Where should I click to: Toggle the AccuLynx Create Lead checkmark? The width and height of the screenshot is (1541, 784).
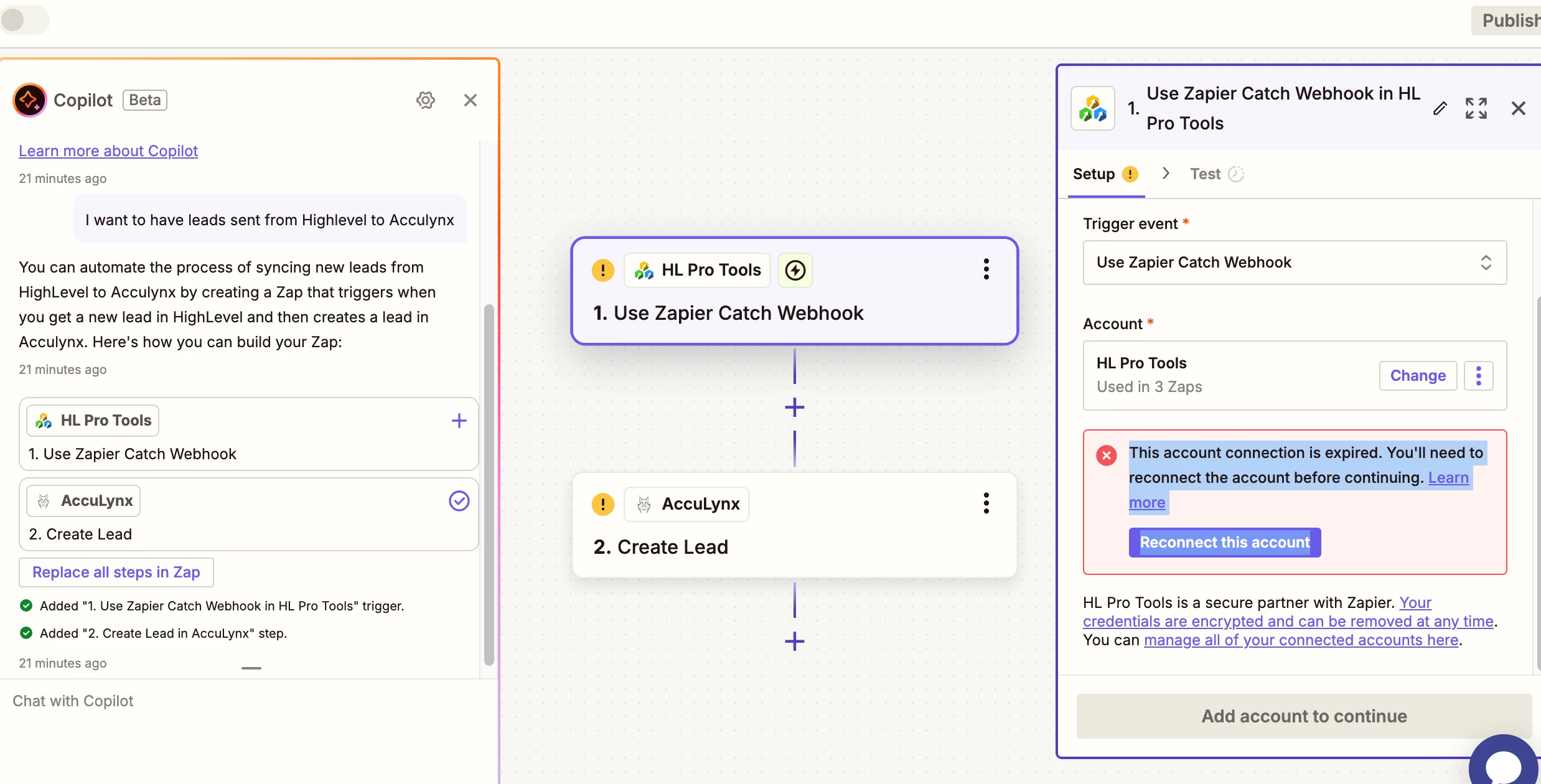click(459, 501)
